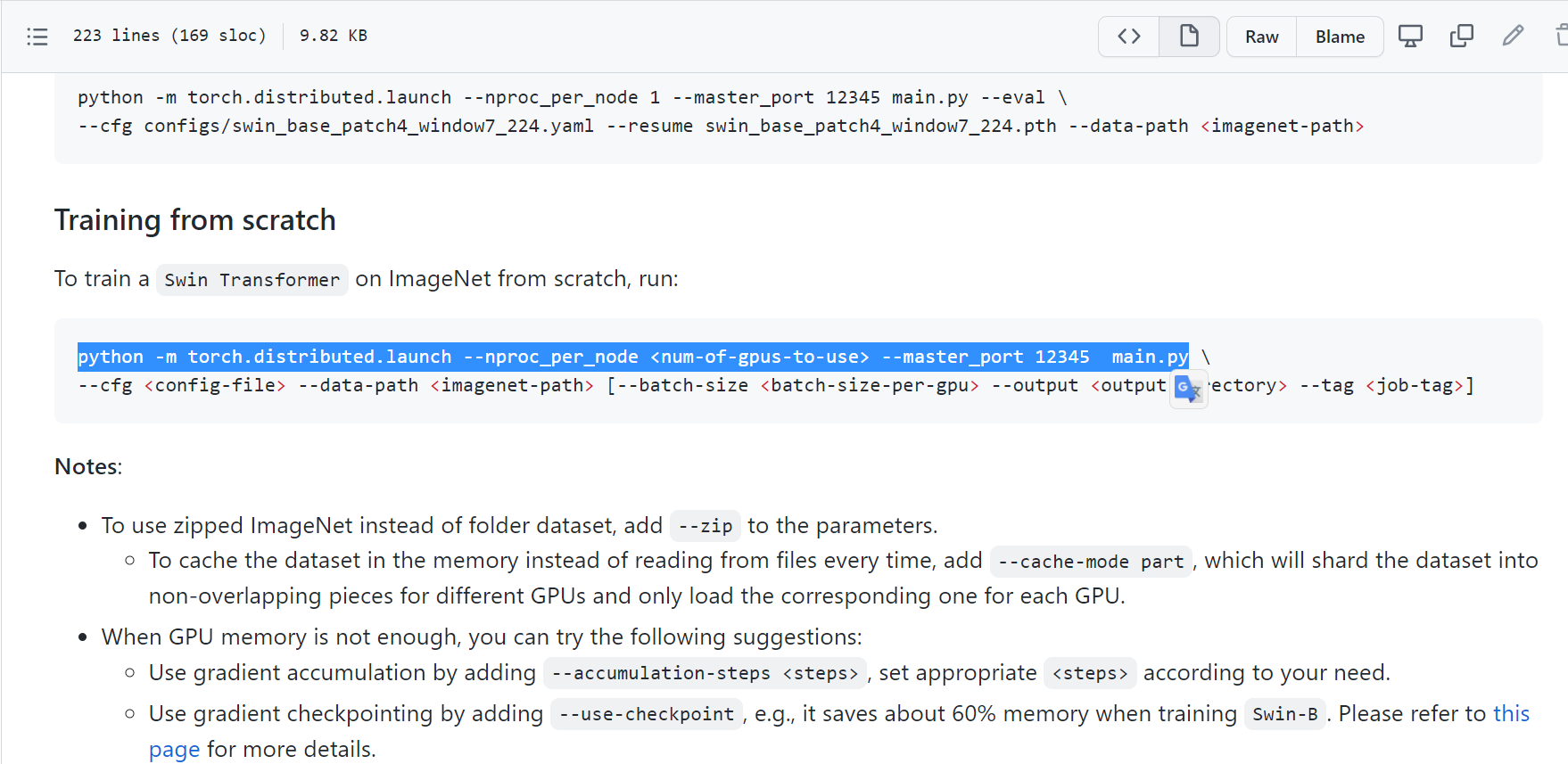The height and width of the screenshot is (764, 1568).
Task: Open file in GitHub Desktop icon
Action: pyautogui.click(x=1410, y=37)
